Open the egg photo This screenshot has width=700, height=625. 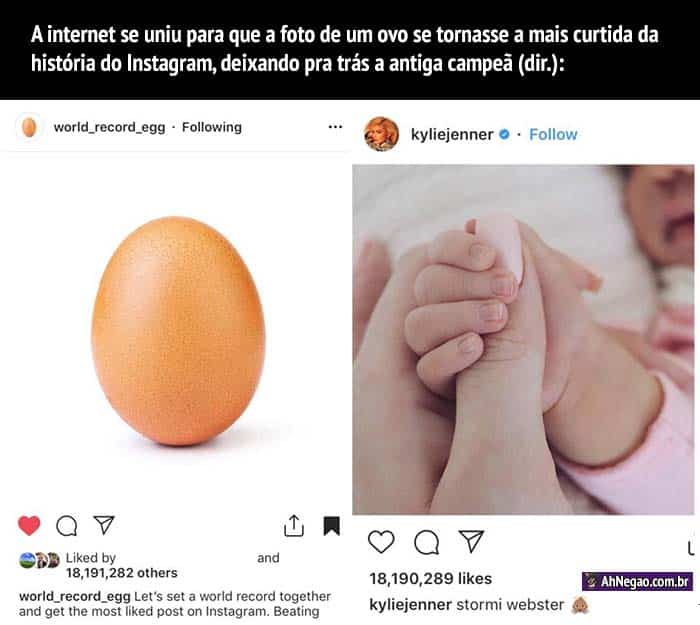[178, 331]
